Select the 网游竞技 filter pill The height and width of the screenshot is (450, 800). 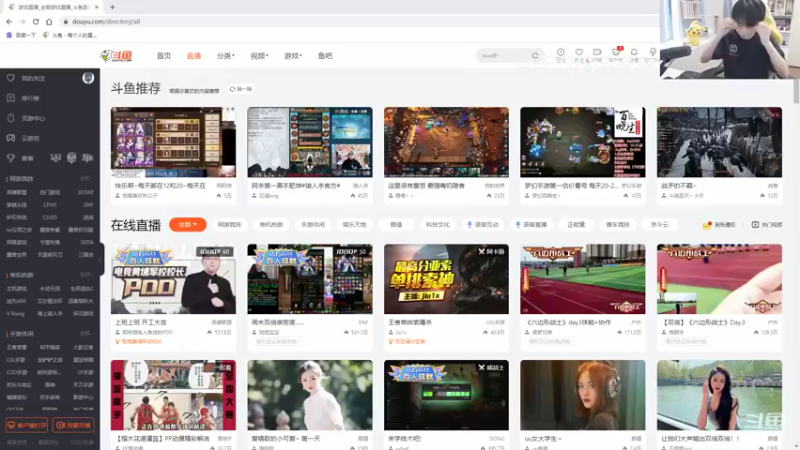pos(229,224)
